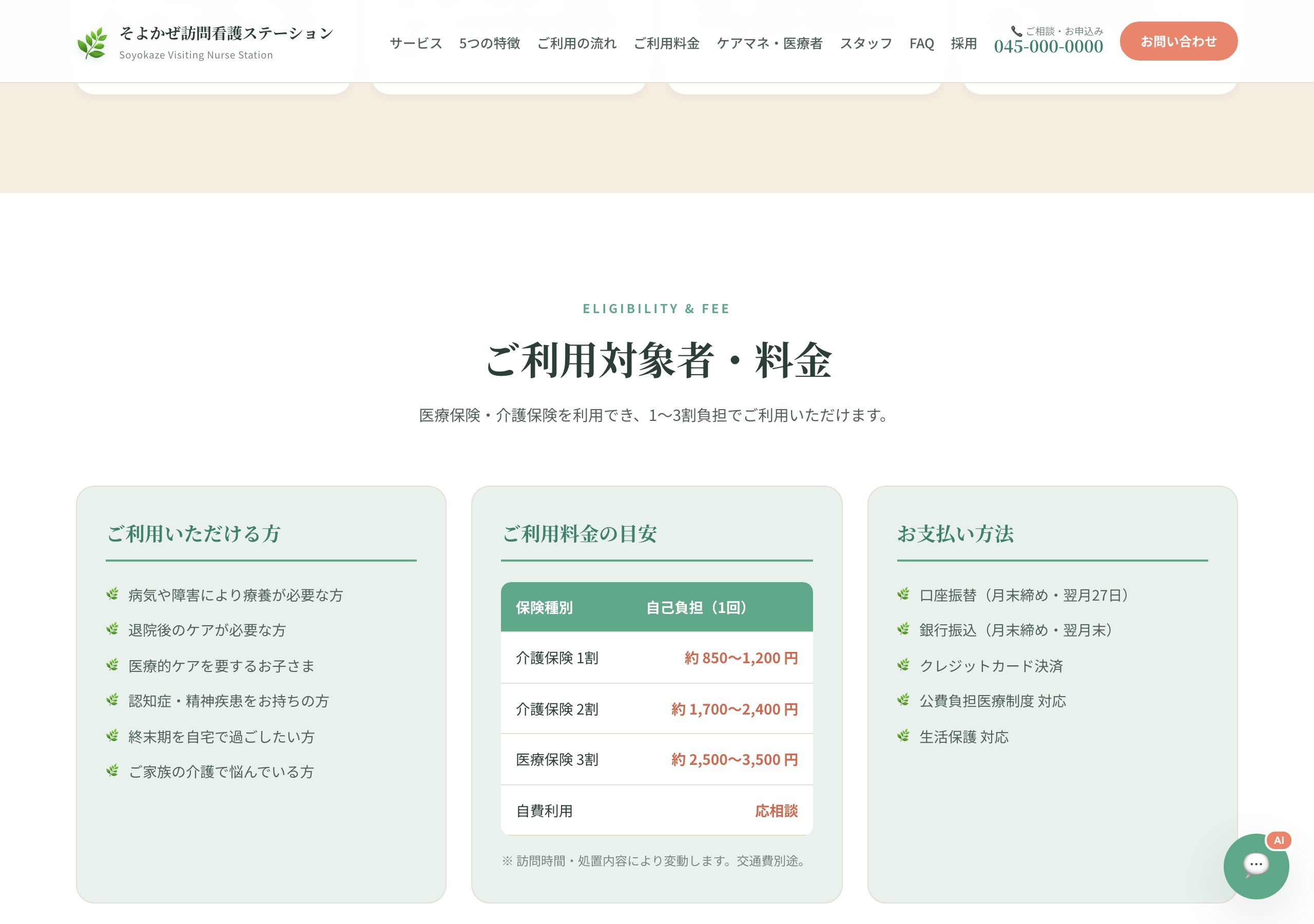Click the leaf icon beside 口座振替 payment option

[x=905, y=594]
